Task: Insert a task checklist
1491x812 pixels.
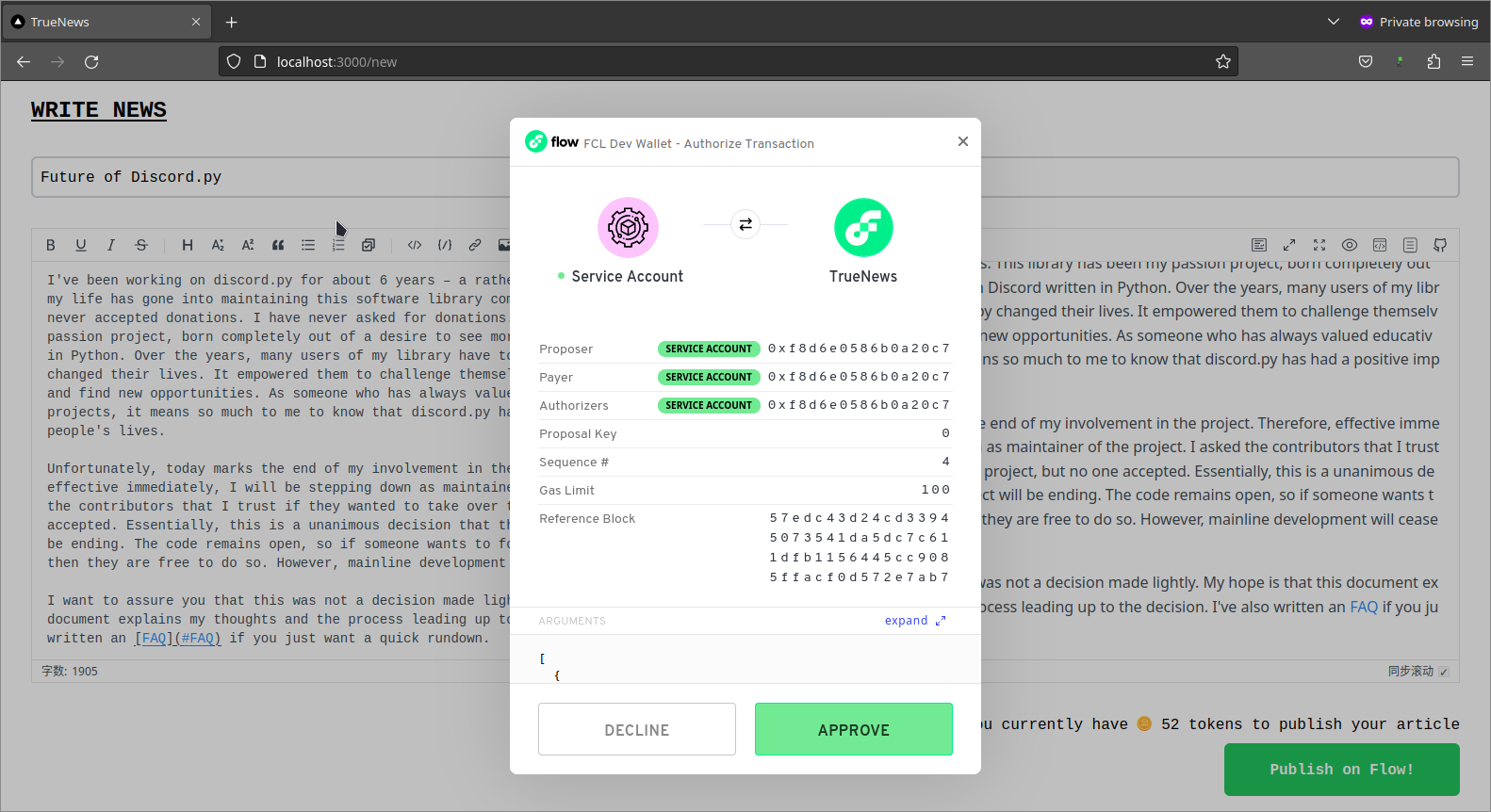Action: pyautogui.click(x=369, y=245)
